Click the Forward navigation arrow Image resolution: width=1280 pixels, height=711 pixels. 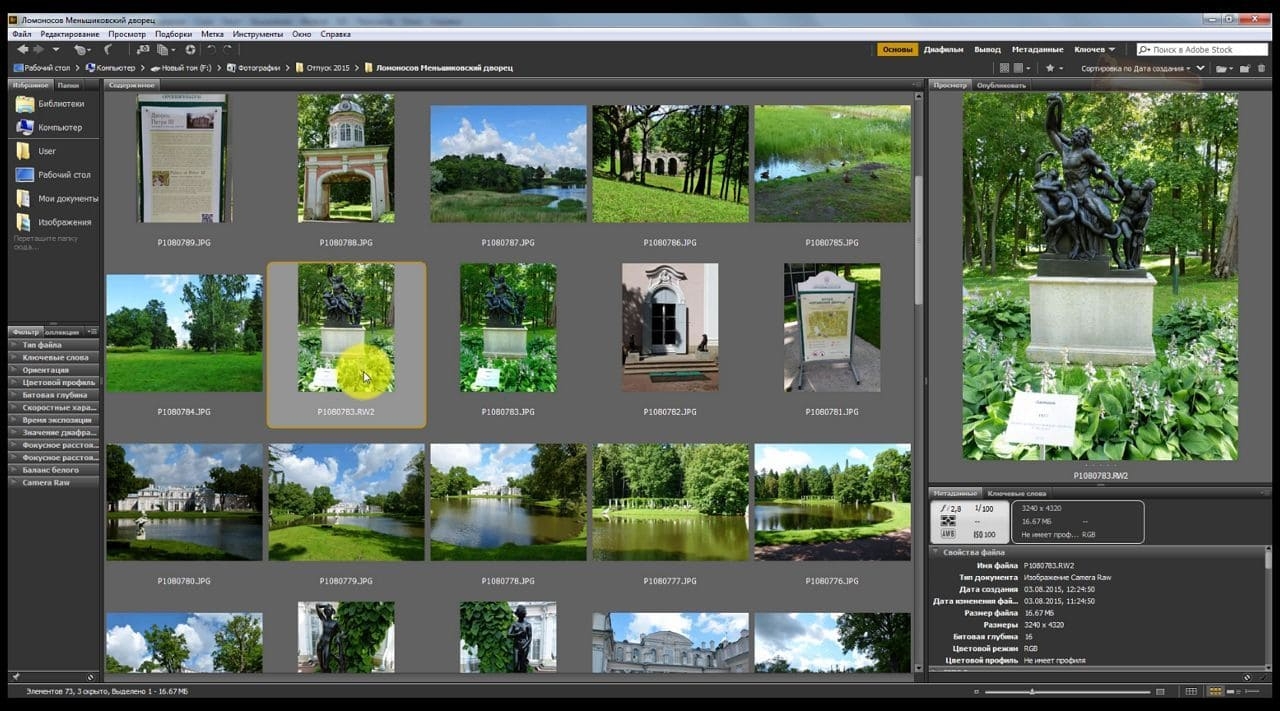[x=38, y=49]
